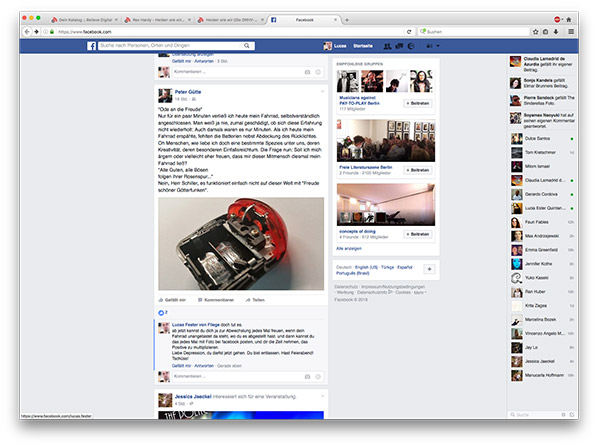The image size is (598, 447).
Task: Click 'Teilen' under the photo
Action: coord(255,300)
